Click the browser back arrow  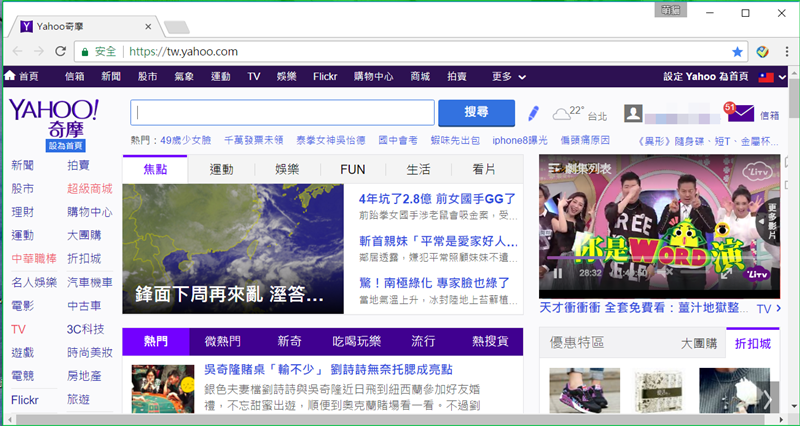tap(17, 52)
